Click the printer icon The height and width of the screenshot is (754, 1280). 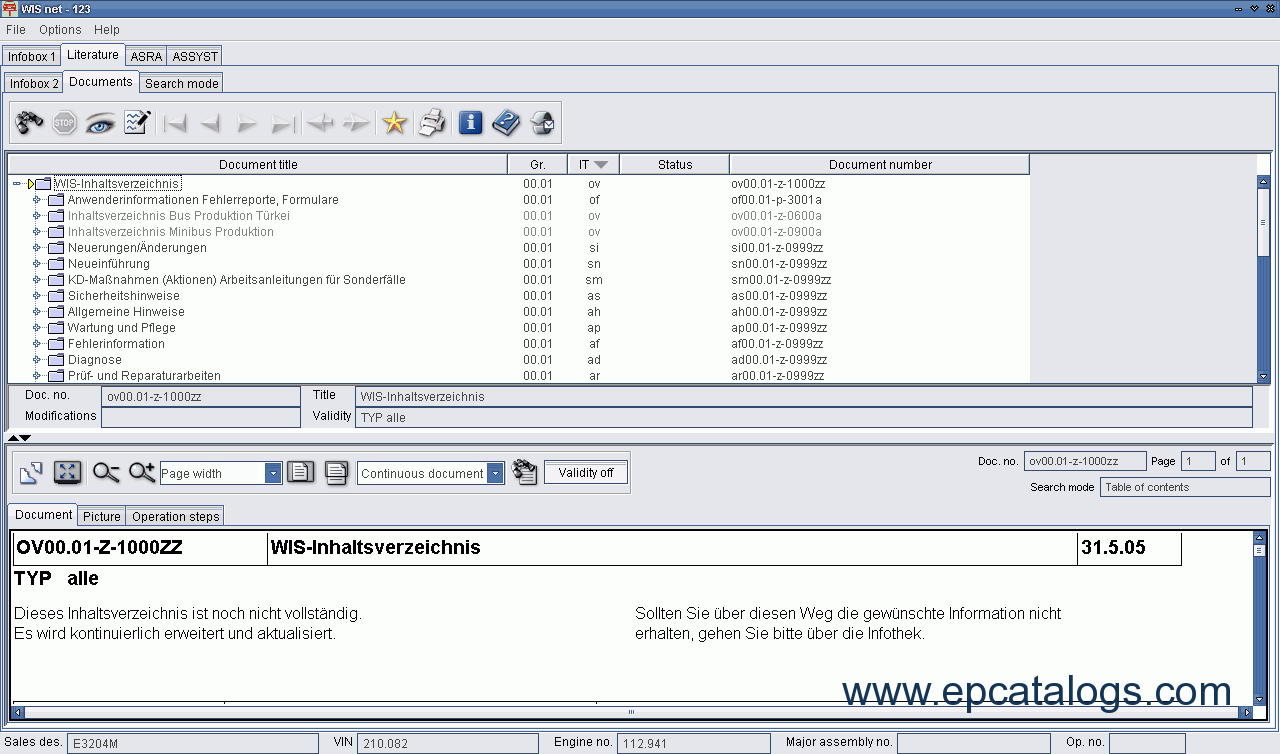[432, 123]
